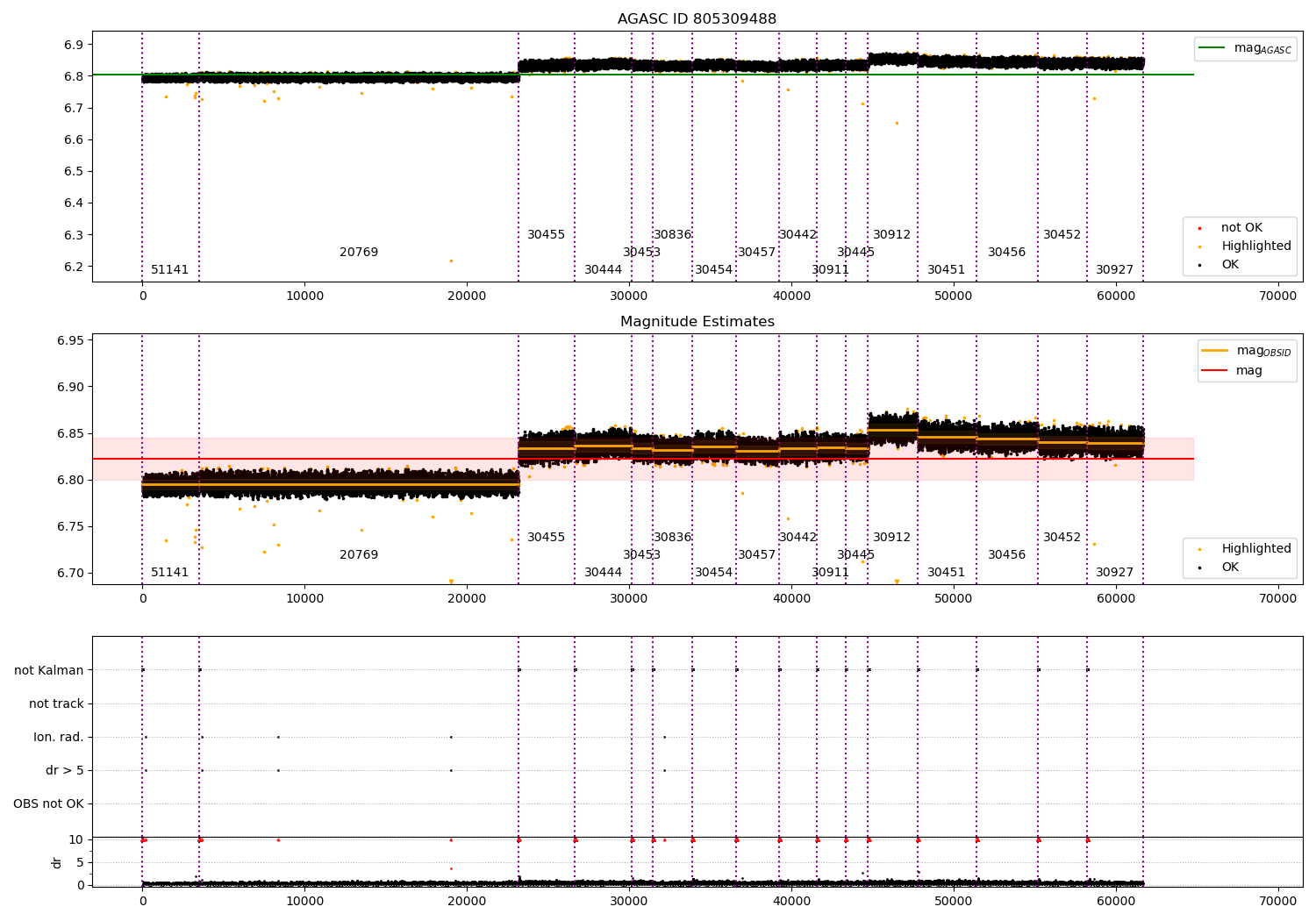Click OBSID label 30927 in Magnitude Estimates plot
The image size is (1316, 921).
point(1114,573)
